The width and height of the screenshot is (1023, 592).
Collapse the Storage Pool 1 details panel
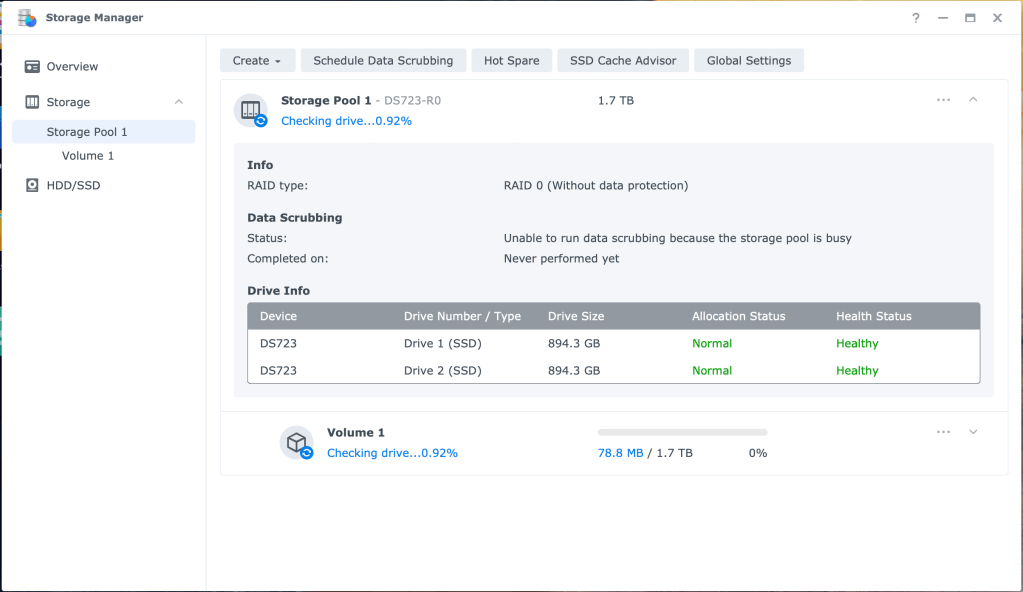pyautogui.click(x=973, y=100)
